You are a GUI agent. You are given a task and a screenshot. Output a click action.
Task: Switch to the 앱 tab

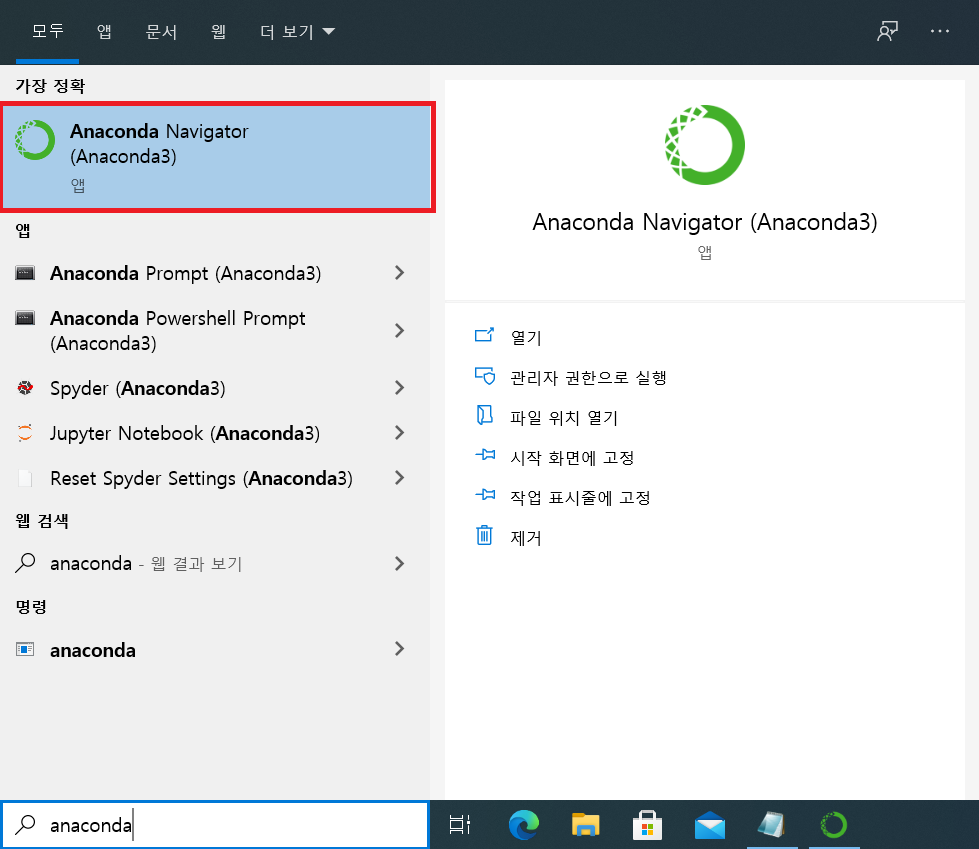tap(104, 31)
